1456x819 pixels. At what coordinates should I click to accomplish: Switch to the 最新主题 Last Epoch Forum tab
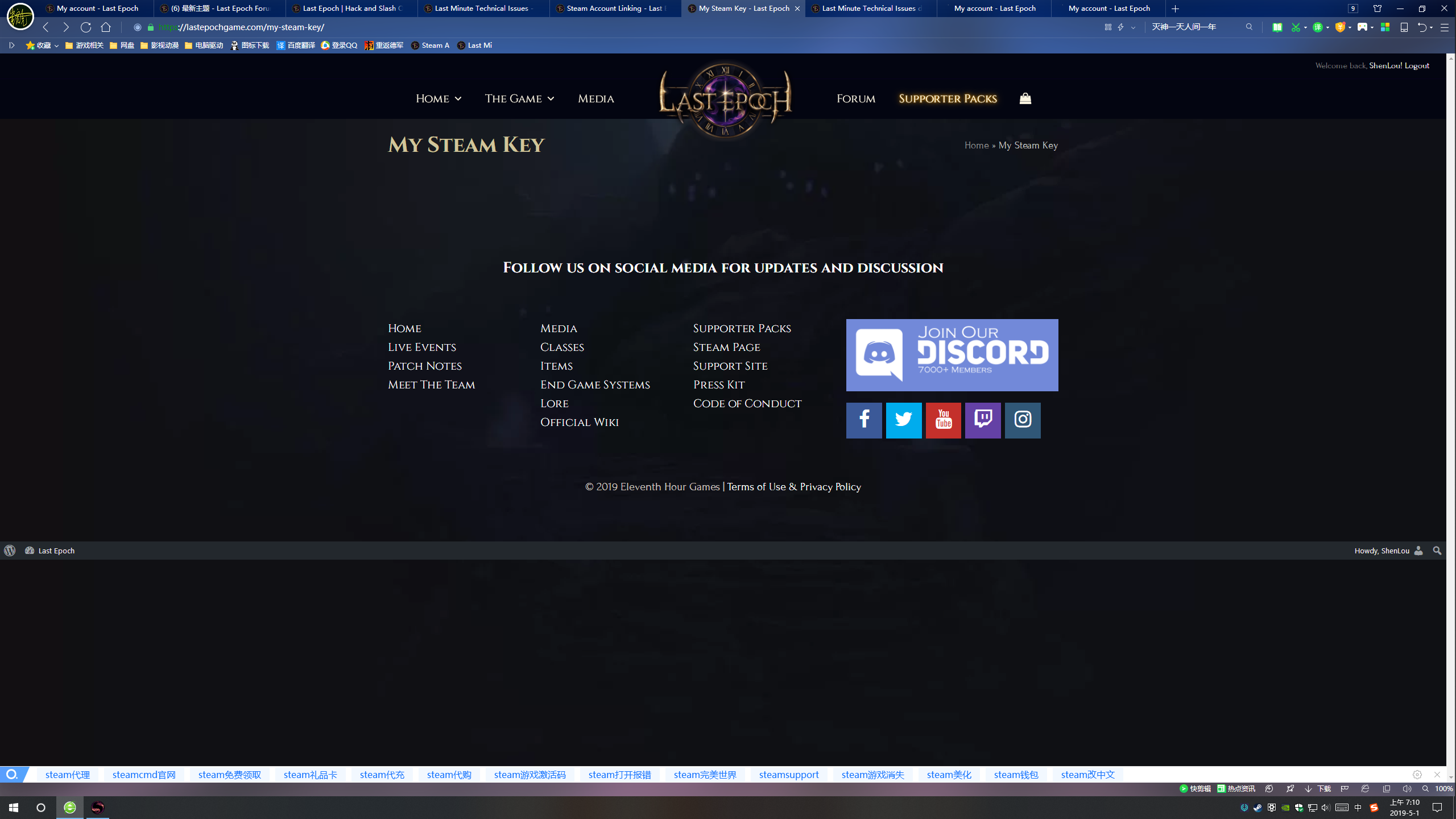point(220,9)
